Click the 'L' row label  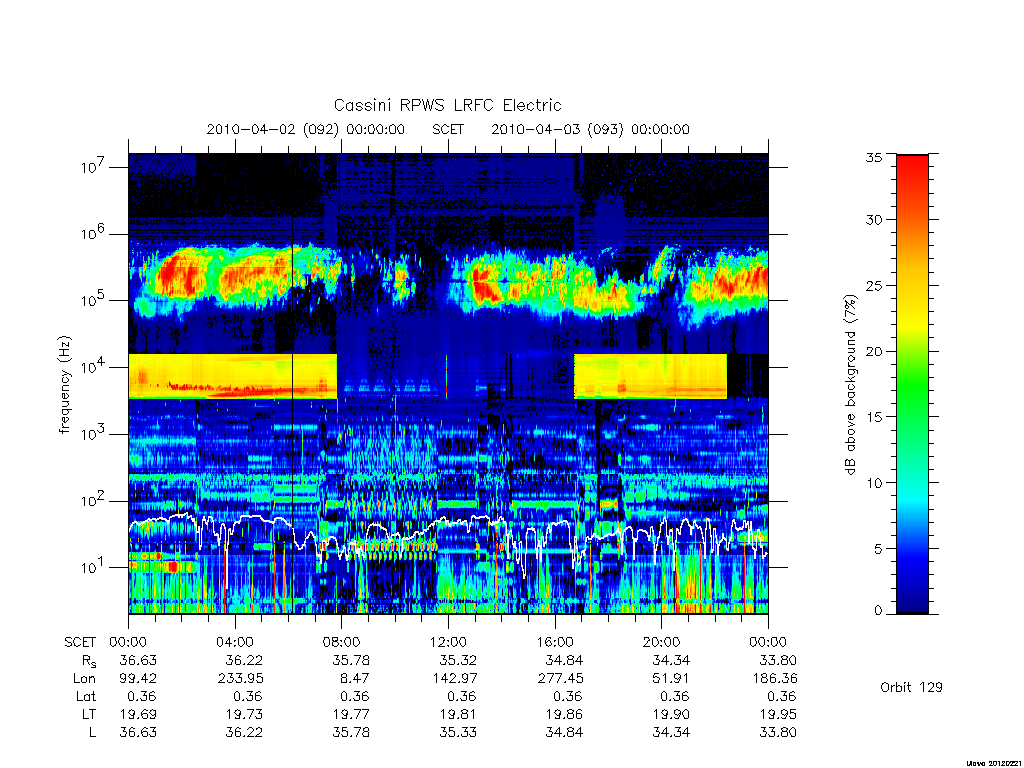tap(92, 733)
